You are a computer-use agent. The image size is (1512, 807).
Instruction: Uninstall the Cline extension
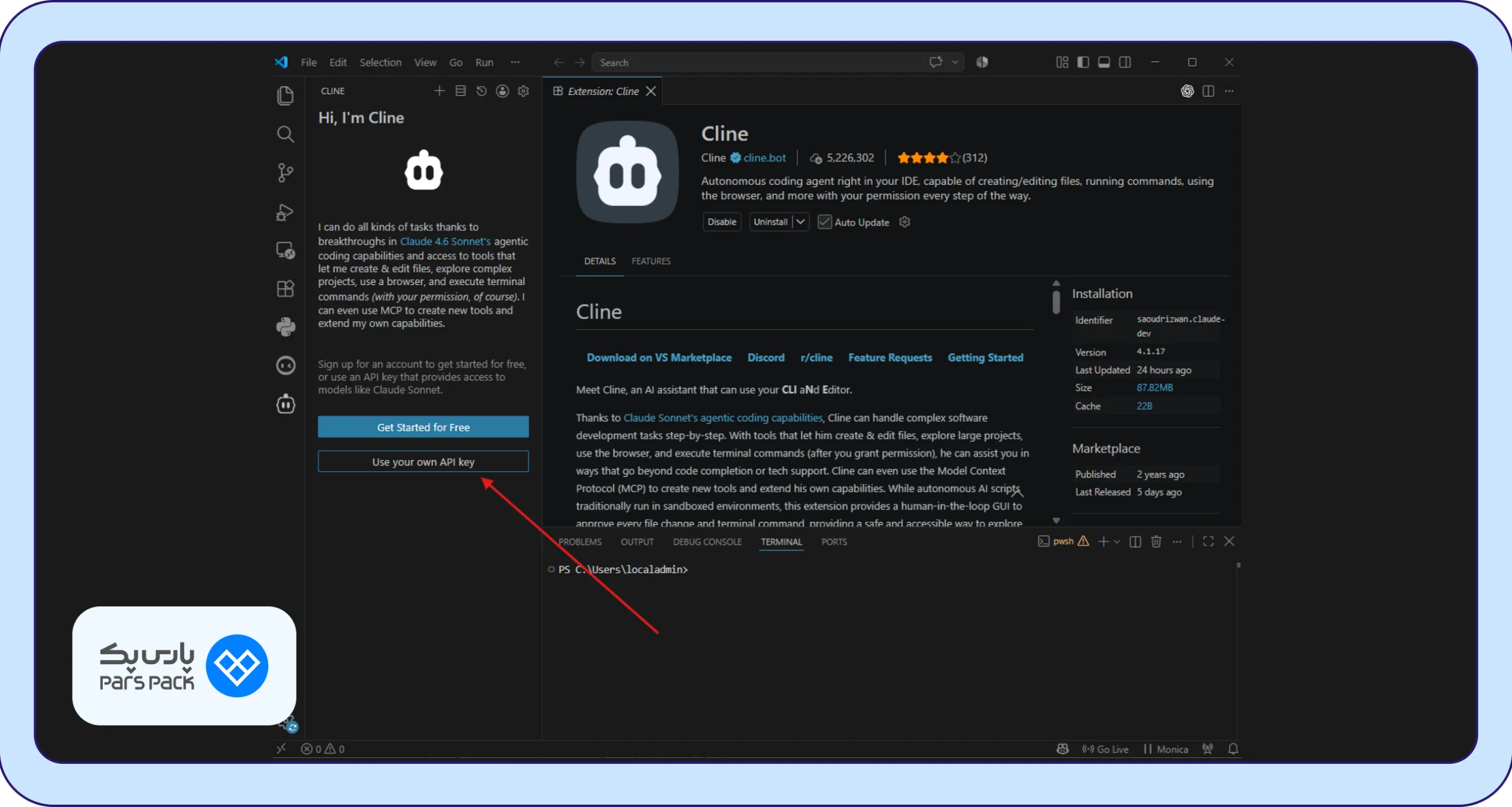(771, 222)
